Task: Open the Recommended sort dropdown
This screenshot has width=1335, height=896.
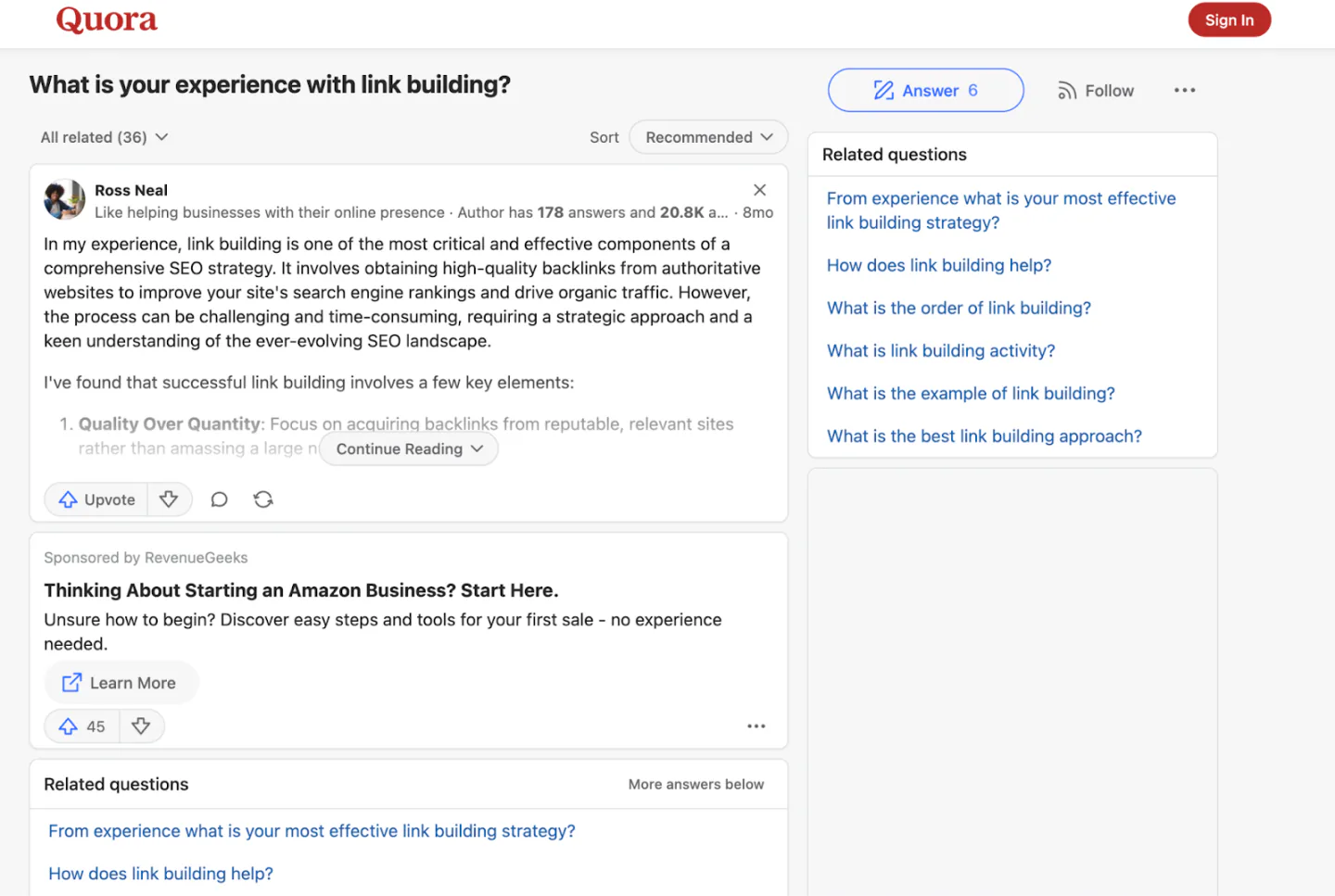Action: [708, 137]
